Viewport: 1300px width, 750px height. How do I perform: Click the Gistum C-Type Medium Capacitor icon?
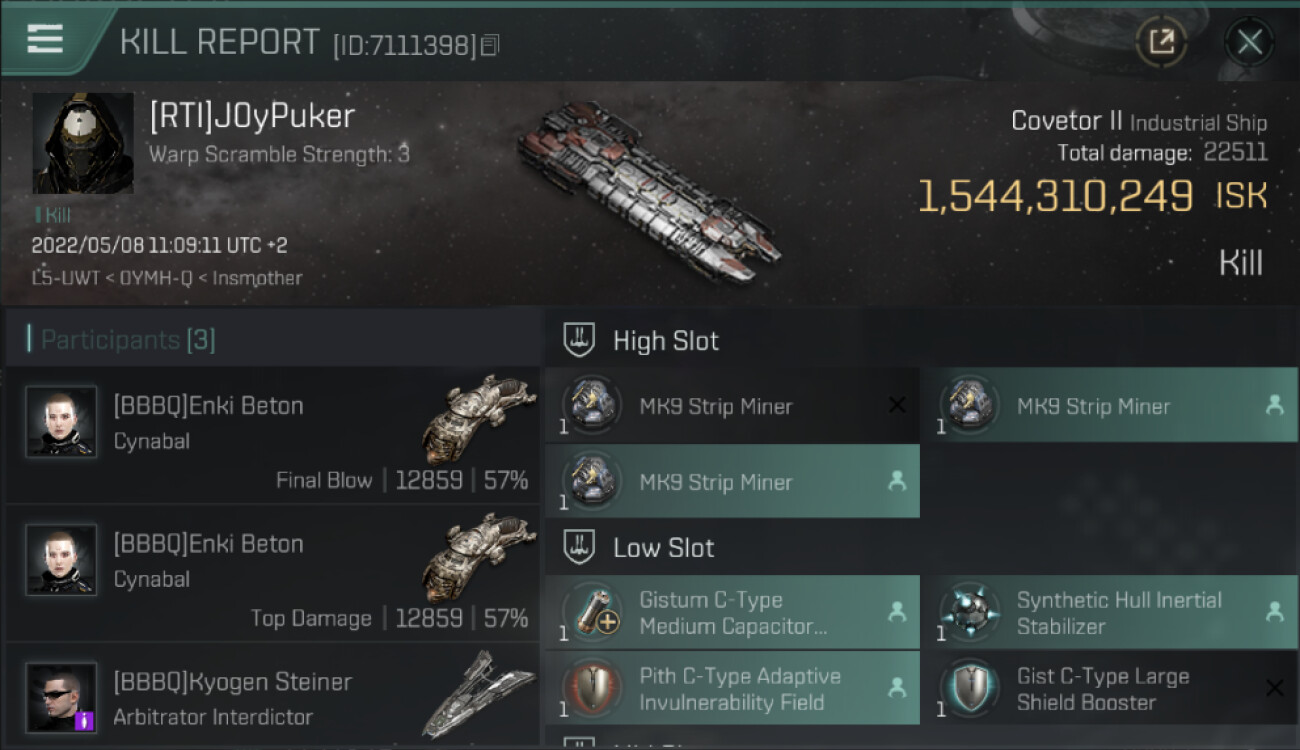592,612
